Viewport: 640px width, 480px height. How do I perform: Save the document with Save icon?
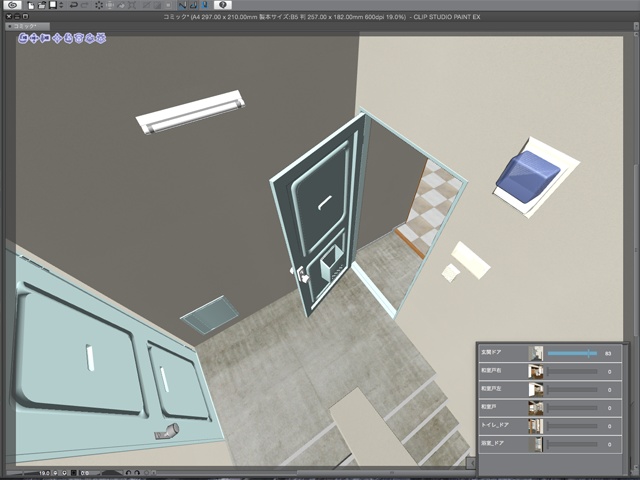click(x=53, y=5)
